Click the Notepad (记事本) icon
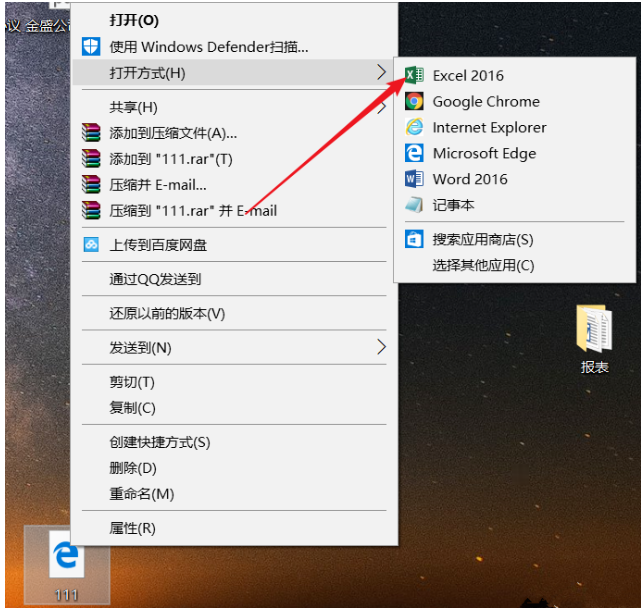Image resolution: width=641 pixels, height=613 pixels. tap(414, 205)
